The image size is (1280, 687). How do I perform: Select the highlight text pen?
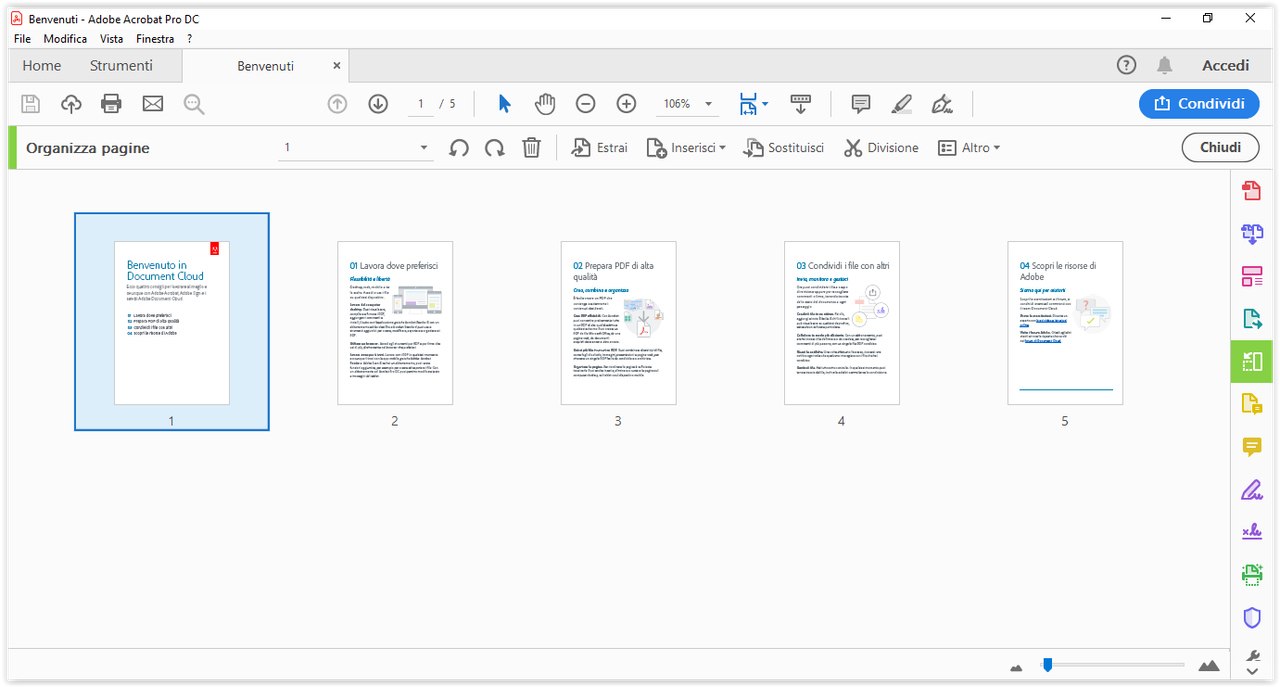(x=902, y=104)
